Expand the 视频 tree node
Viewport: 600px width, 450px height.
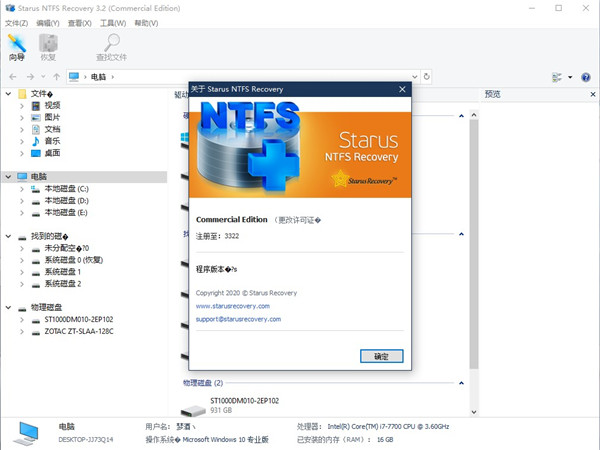[x=22, y=106]
